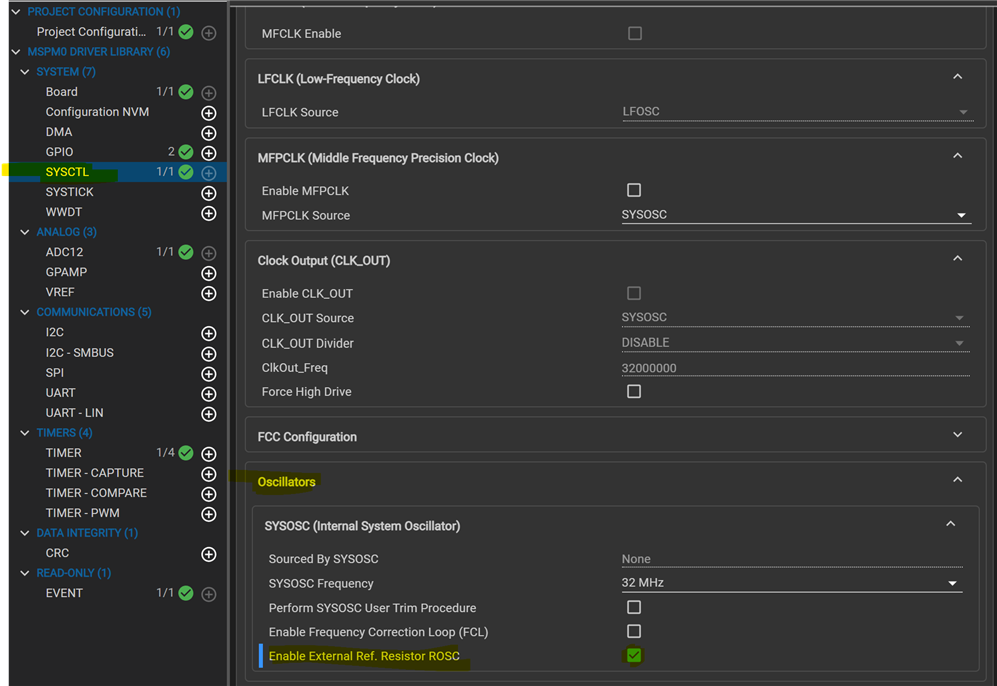Add a WWDT instance with plus icon
This screenshot has height=686, width=997.
(209, 213)
